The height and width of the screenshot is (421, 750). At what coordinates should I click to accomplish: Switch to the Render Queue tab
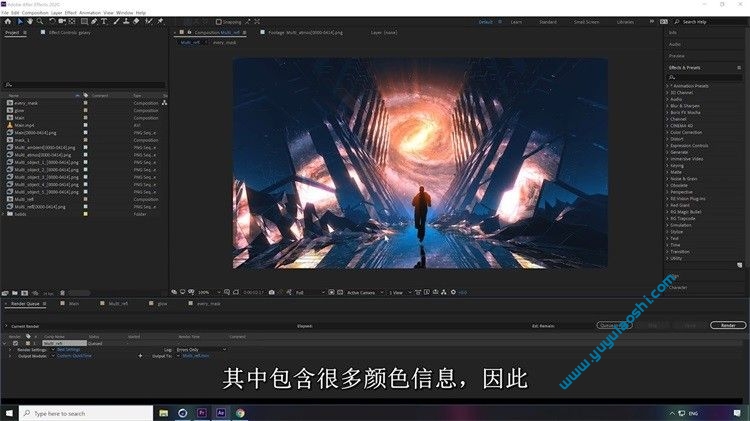25,304
